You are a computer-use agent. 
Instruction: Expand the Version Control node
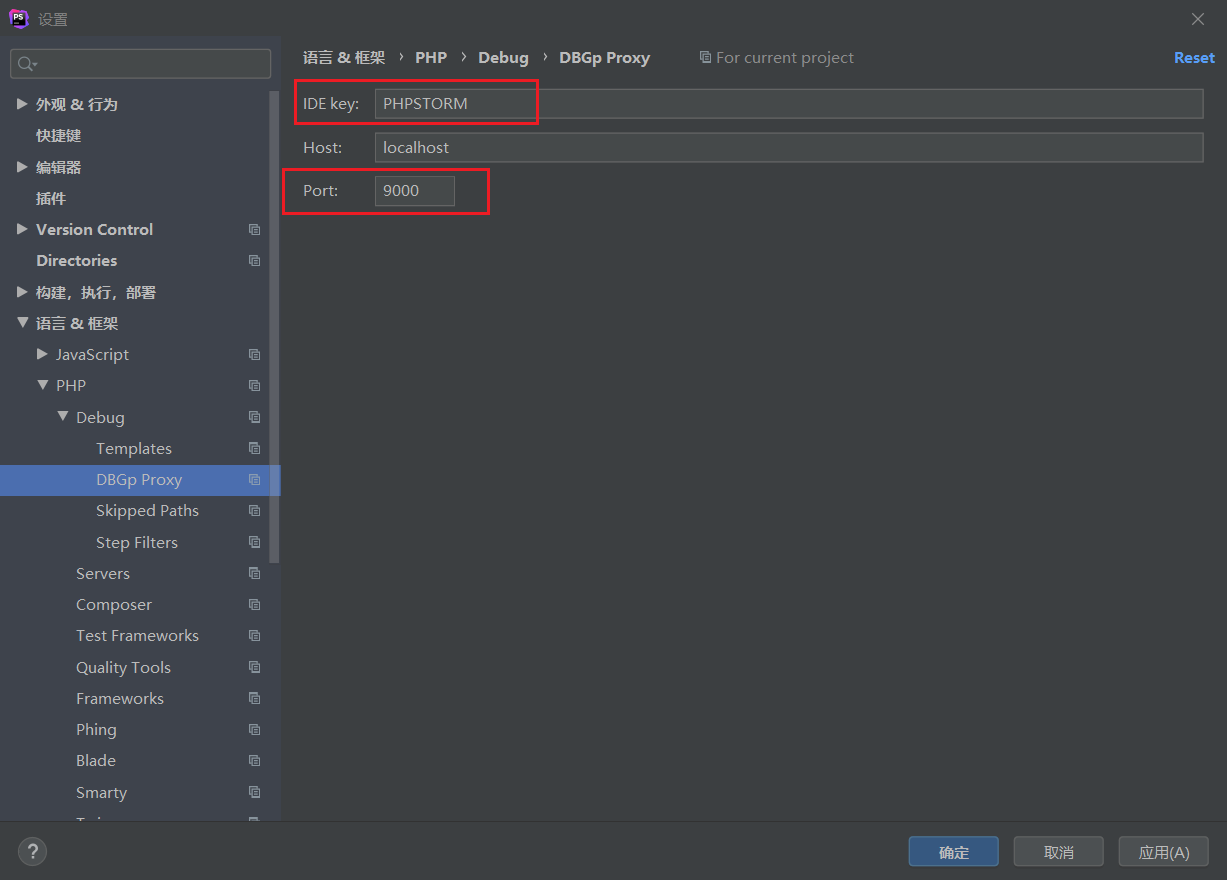click(x=22, y=229)
